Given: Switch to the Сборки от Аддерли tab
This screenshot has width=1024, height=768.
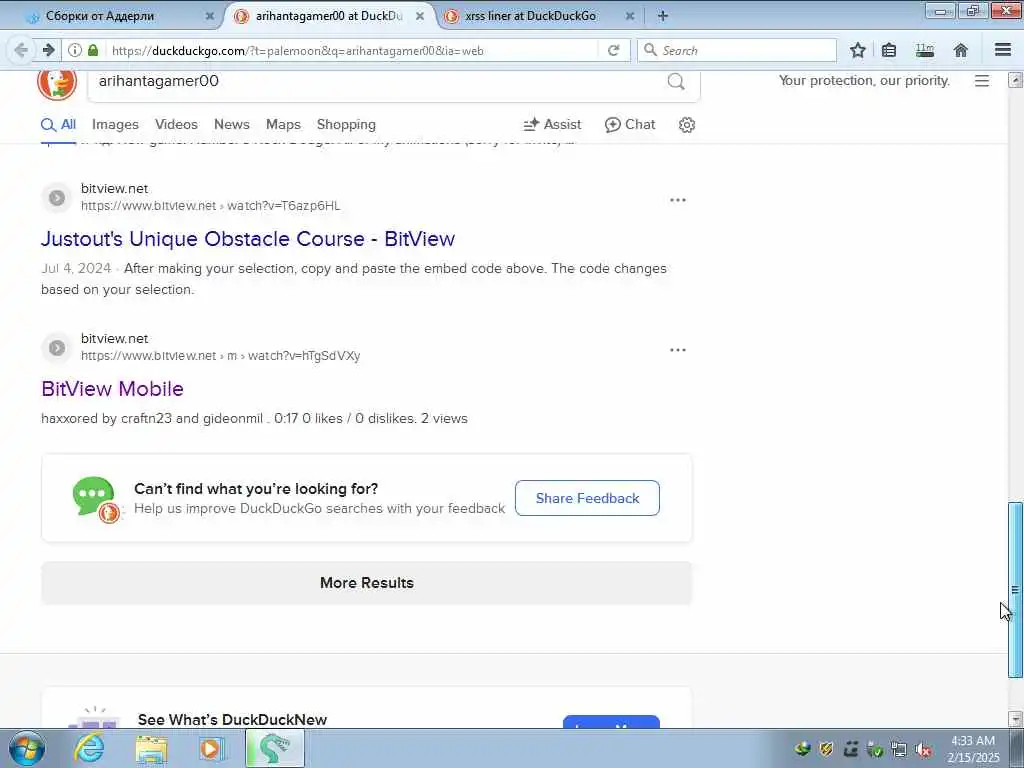Looking at the screenshot, I should click(100, 16).
